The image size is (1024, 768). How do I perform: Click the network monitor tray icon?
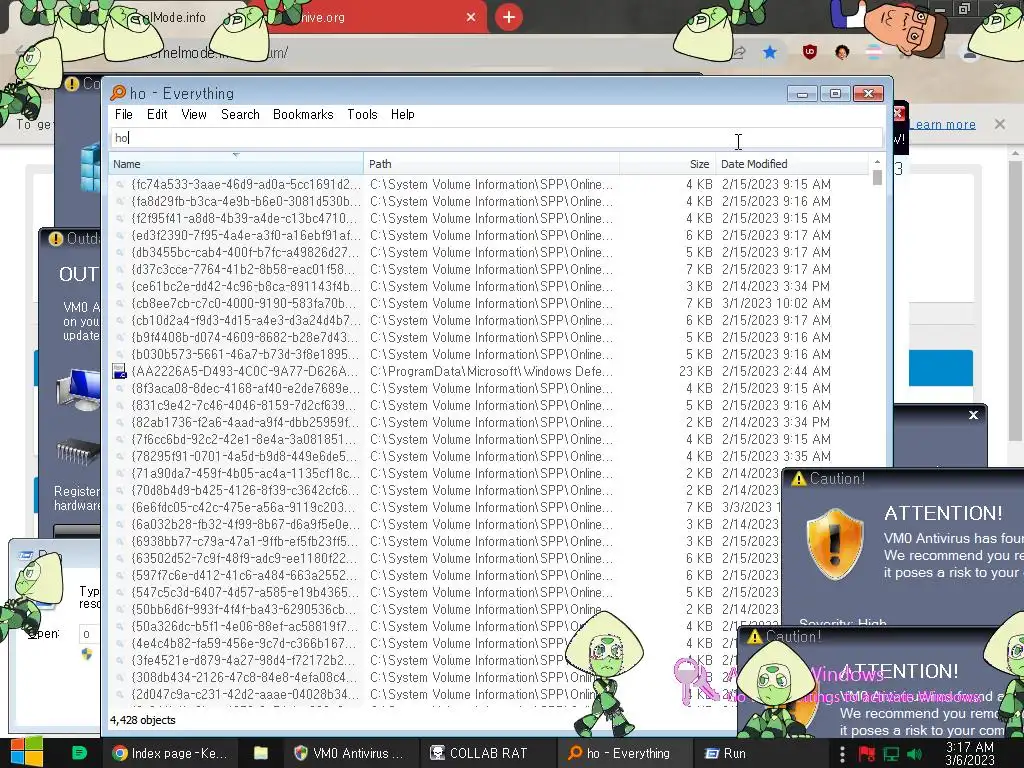891,754
